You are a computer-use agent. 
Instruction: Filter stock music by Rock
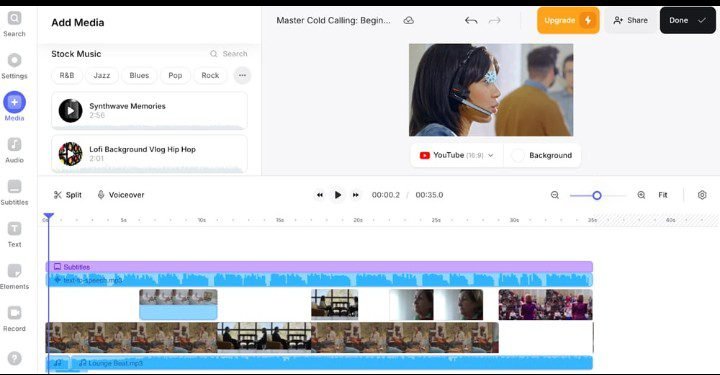(x=210, y=75)
